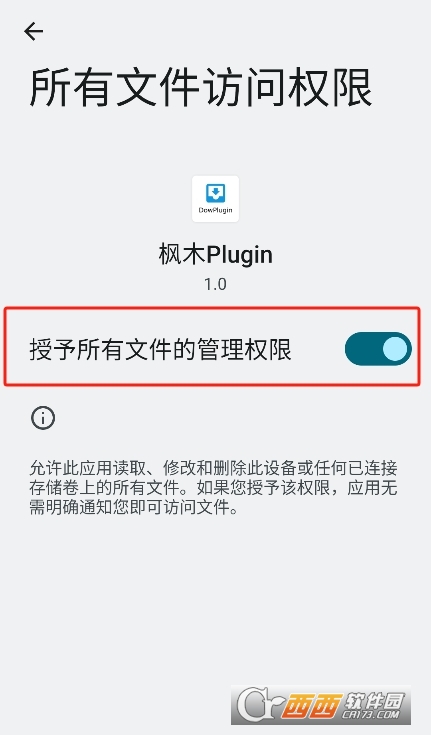
Task: Tap the 授予所有文件的管理权限 label
Action: (160, 349)
